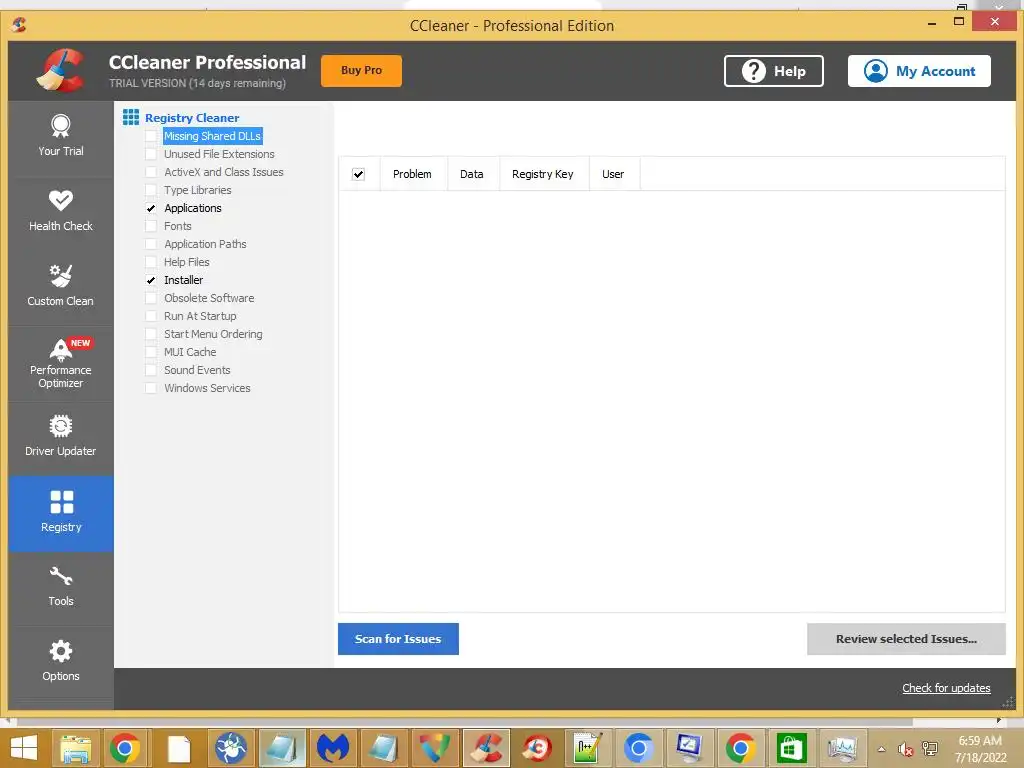Viewport: 1024px width, 768px height.
Task: Open the Tools section
Action: tap(61, 588)
